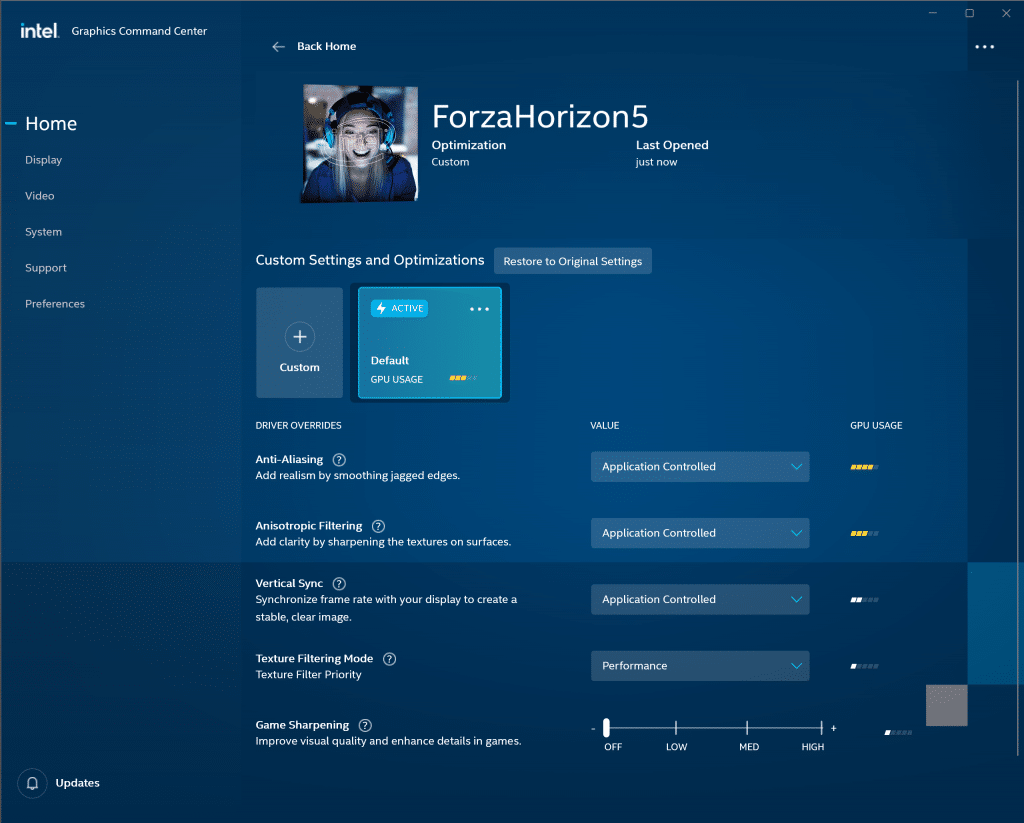Viewport: 1024px width, 823px height.
Task: Click the DRIVER OVERRIDES column header
Action: click(298, 426)
